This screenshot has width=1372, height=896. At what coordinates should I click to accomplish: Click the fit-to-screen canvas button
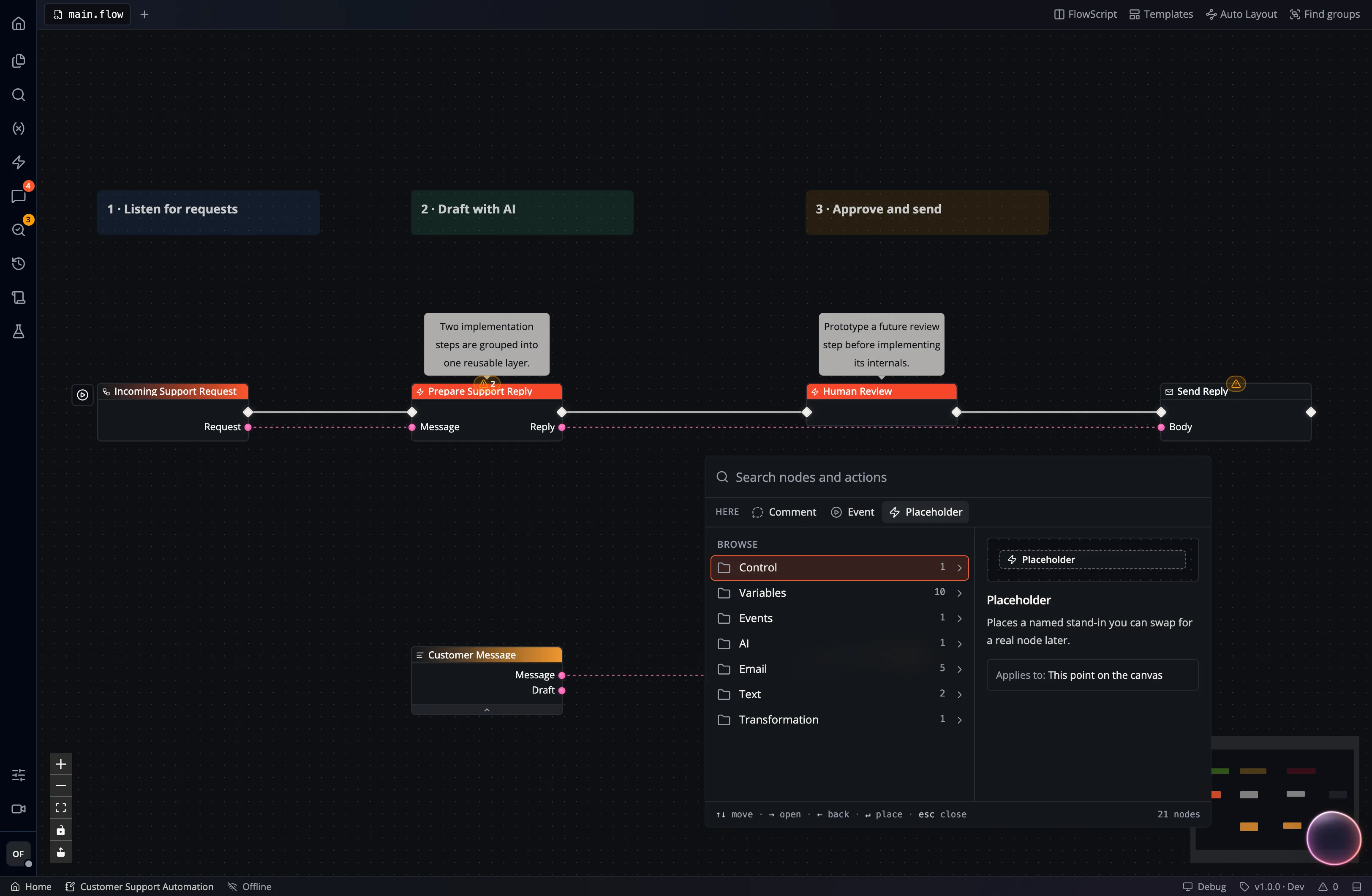(60, 808)
